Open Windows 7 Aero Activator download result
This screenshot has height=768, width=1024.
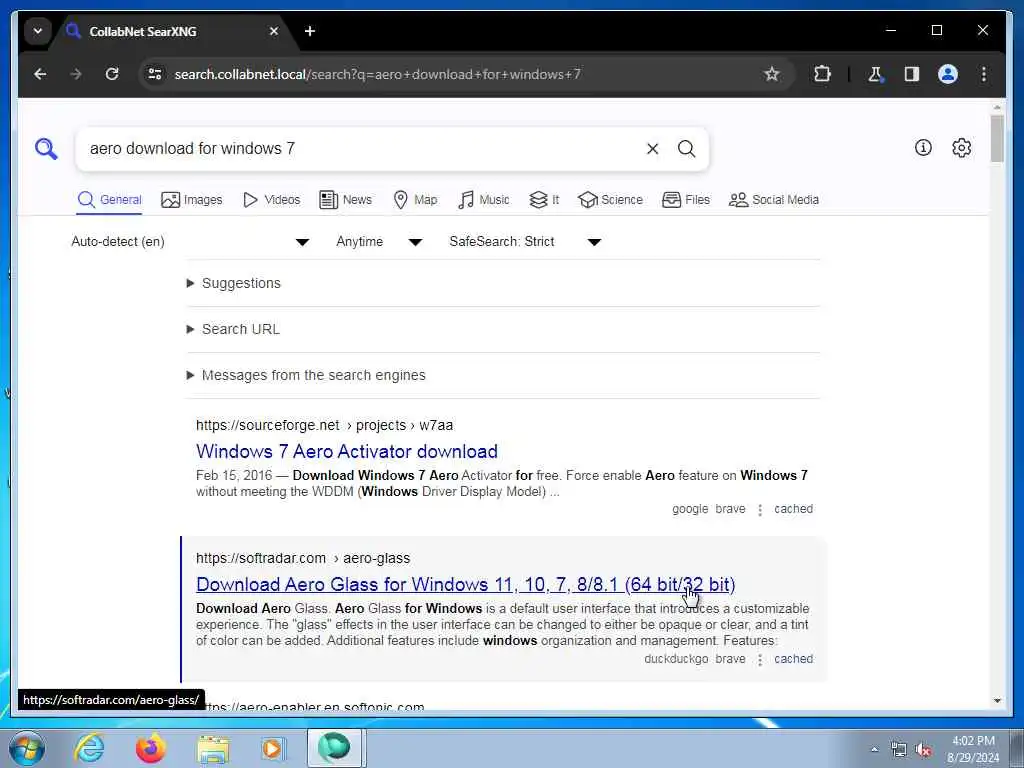pyautogui.click(x=347, y=451)
